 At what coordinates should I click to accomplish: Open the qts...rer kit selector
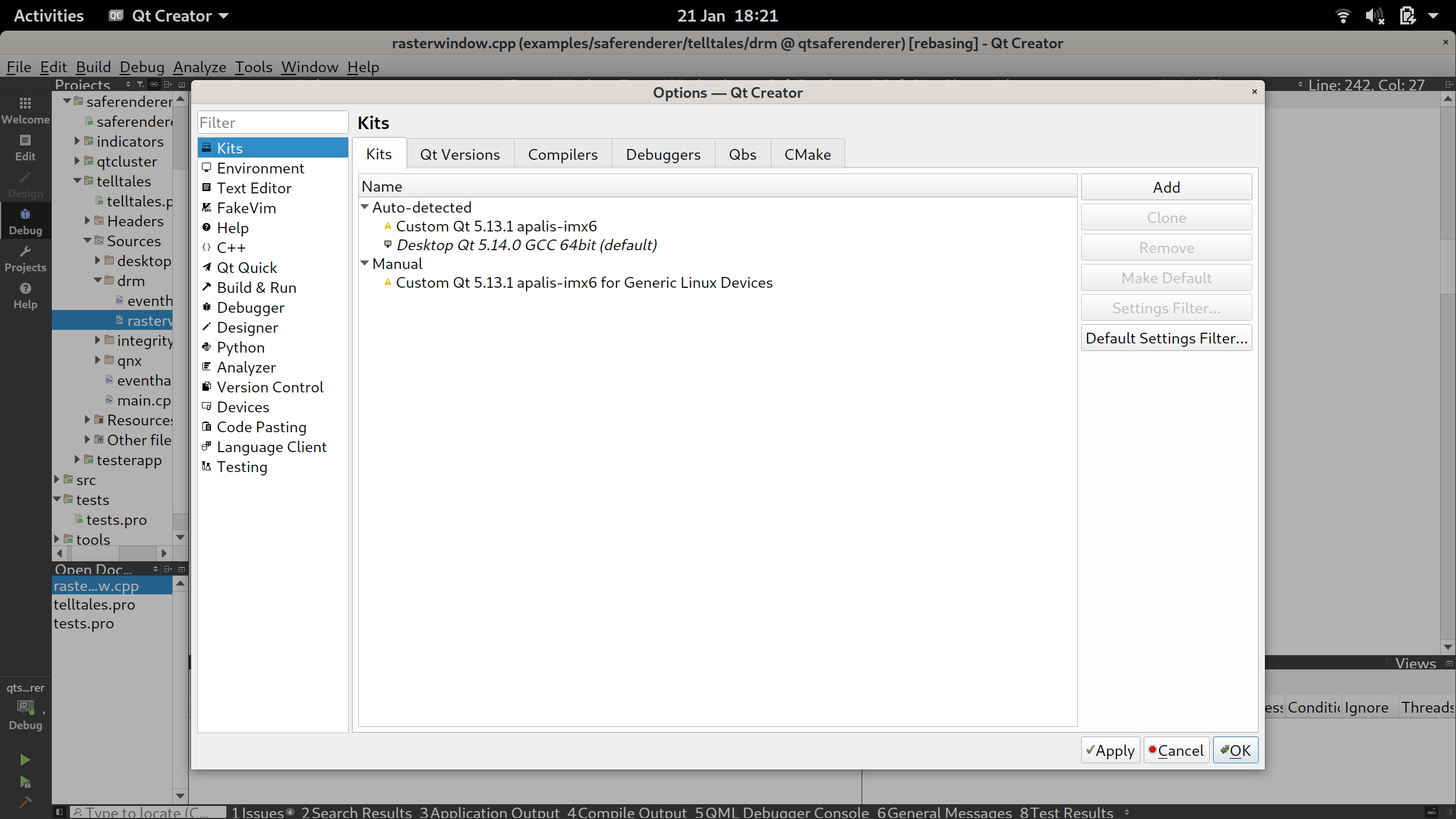25,706
